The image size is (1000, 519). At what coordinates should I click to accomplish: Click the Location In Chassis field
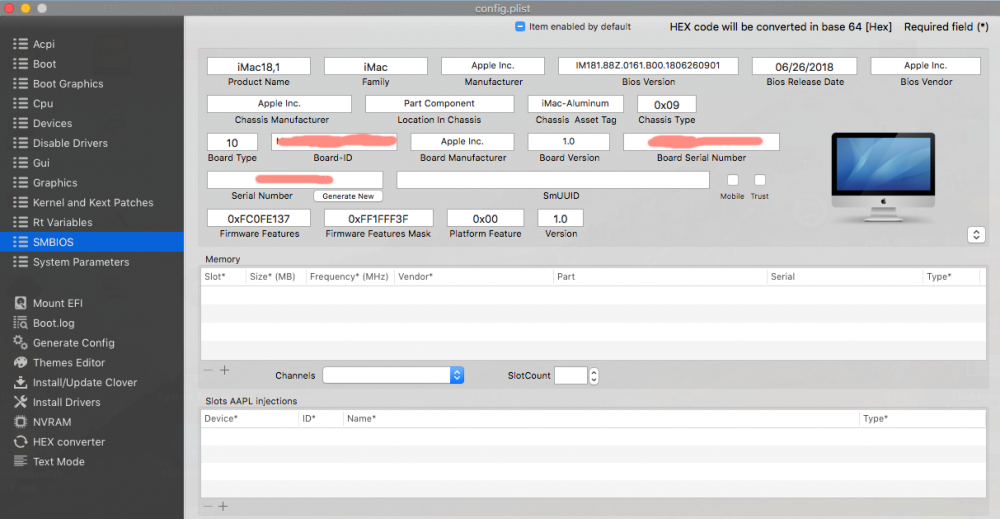(x=439, y=103)
